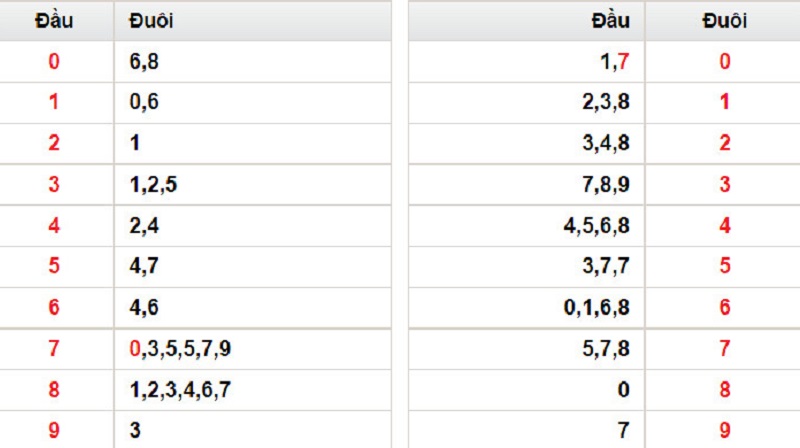Click the cell containing 4,5,6,8
This screenshot has height=448, width=800.
click(x=596, y=226)
